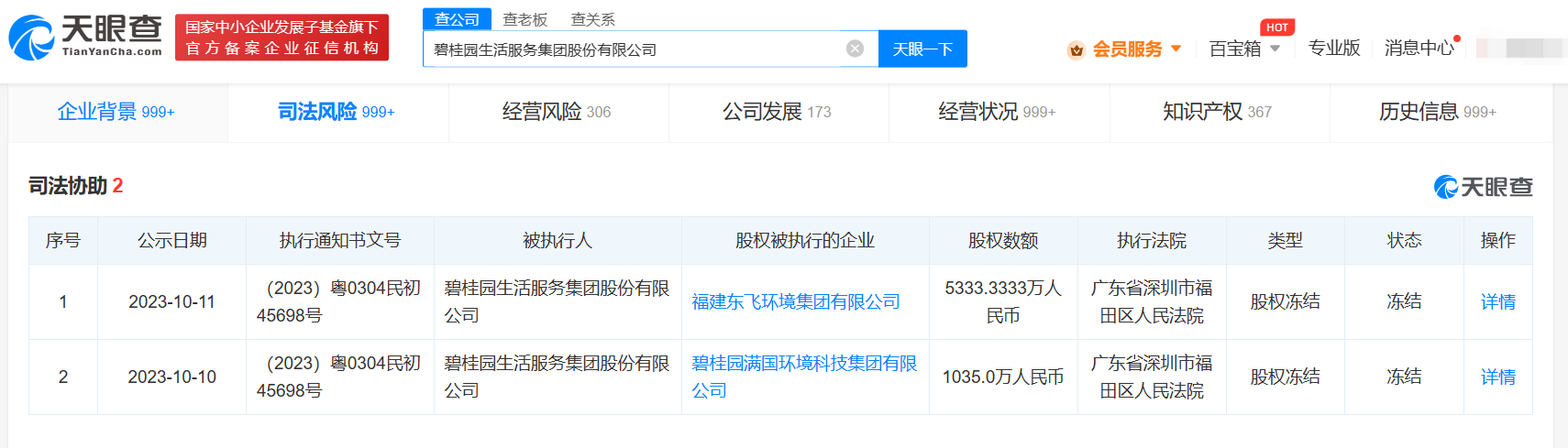1568x448 pixels.
Task: Switch to the 查公司 search tab
Action: [457, 19]
